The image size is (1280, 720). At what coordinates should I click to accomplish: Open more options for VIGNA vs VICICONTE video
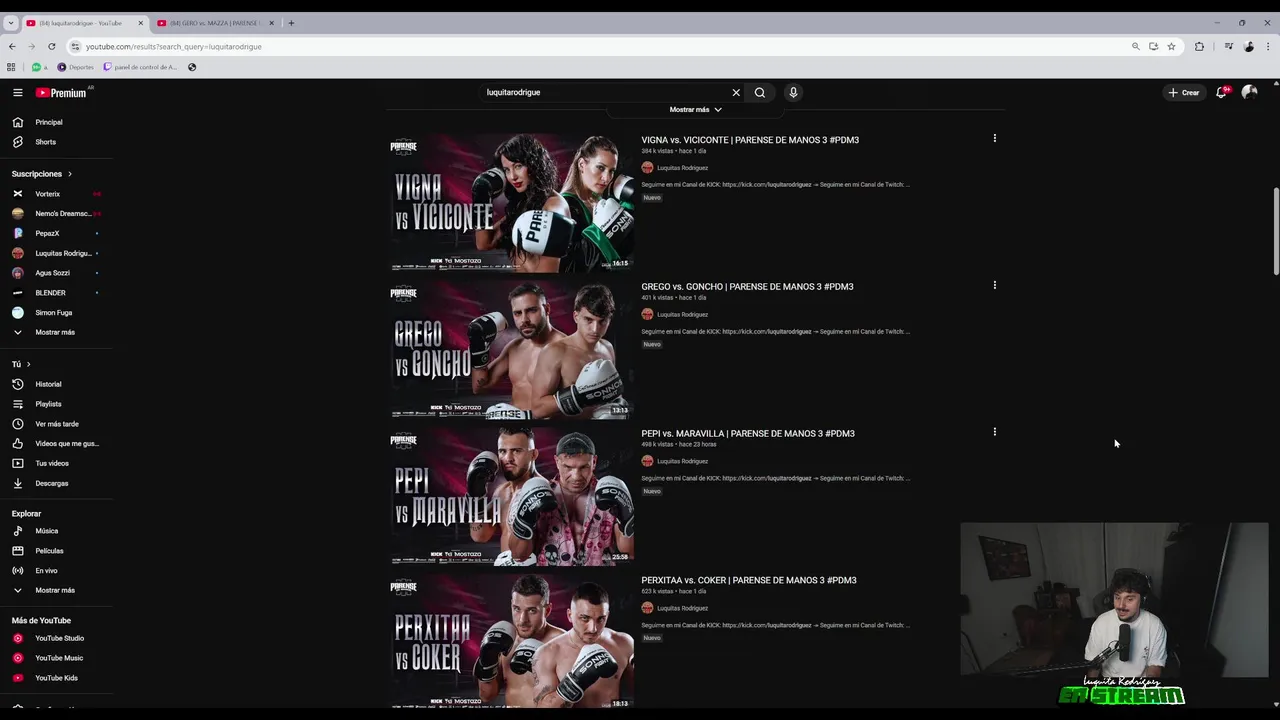click(994, 139)
